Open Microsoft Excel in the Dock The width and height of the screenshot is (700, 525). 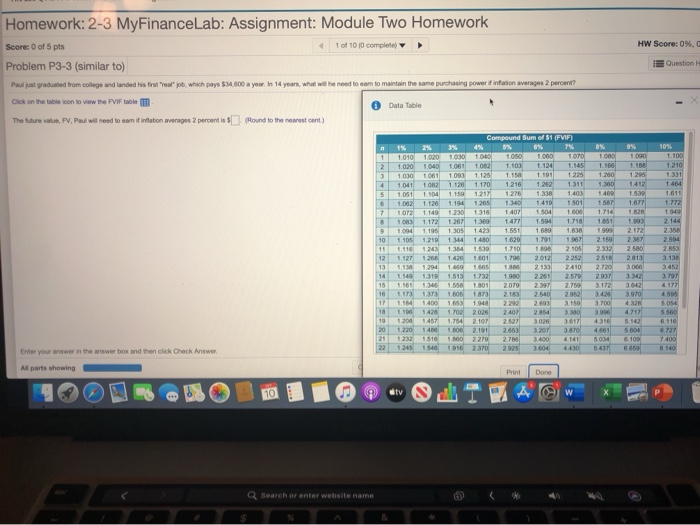coord(610,393)
